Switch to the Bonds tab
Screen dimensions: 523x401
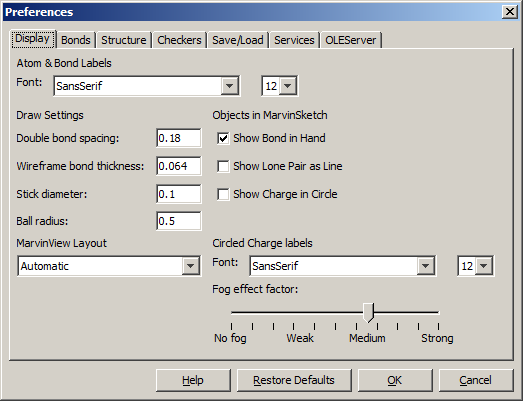coord(76,40)
